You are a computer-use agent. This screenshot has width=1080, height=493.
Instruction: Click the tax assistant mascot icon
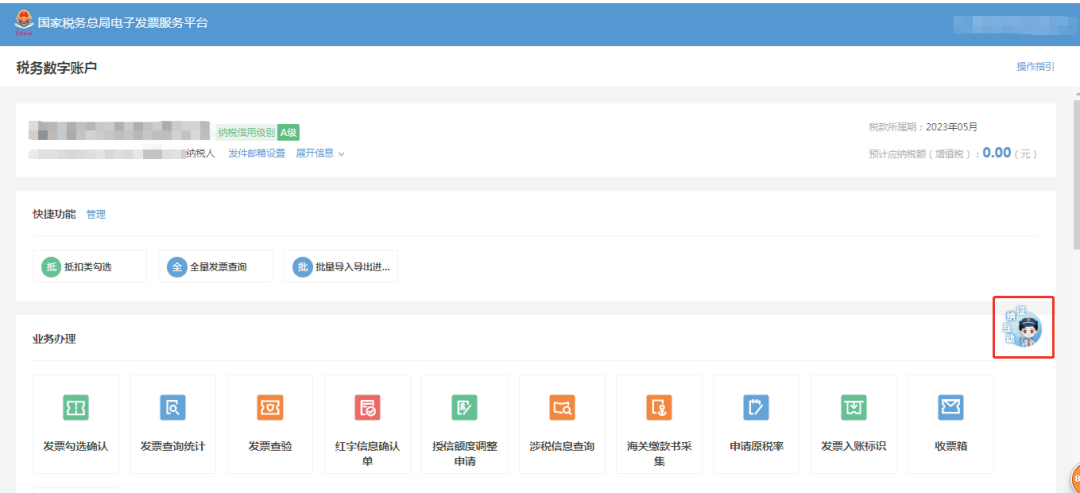click(1024, 328)
